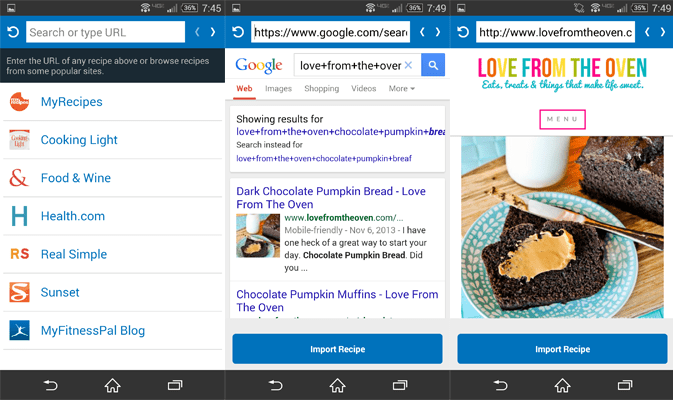Screen dimensions: 673x400
Task: Go back arrow in middle screen toolbar
Action: tap(422, 32)
